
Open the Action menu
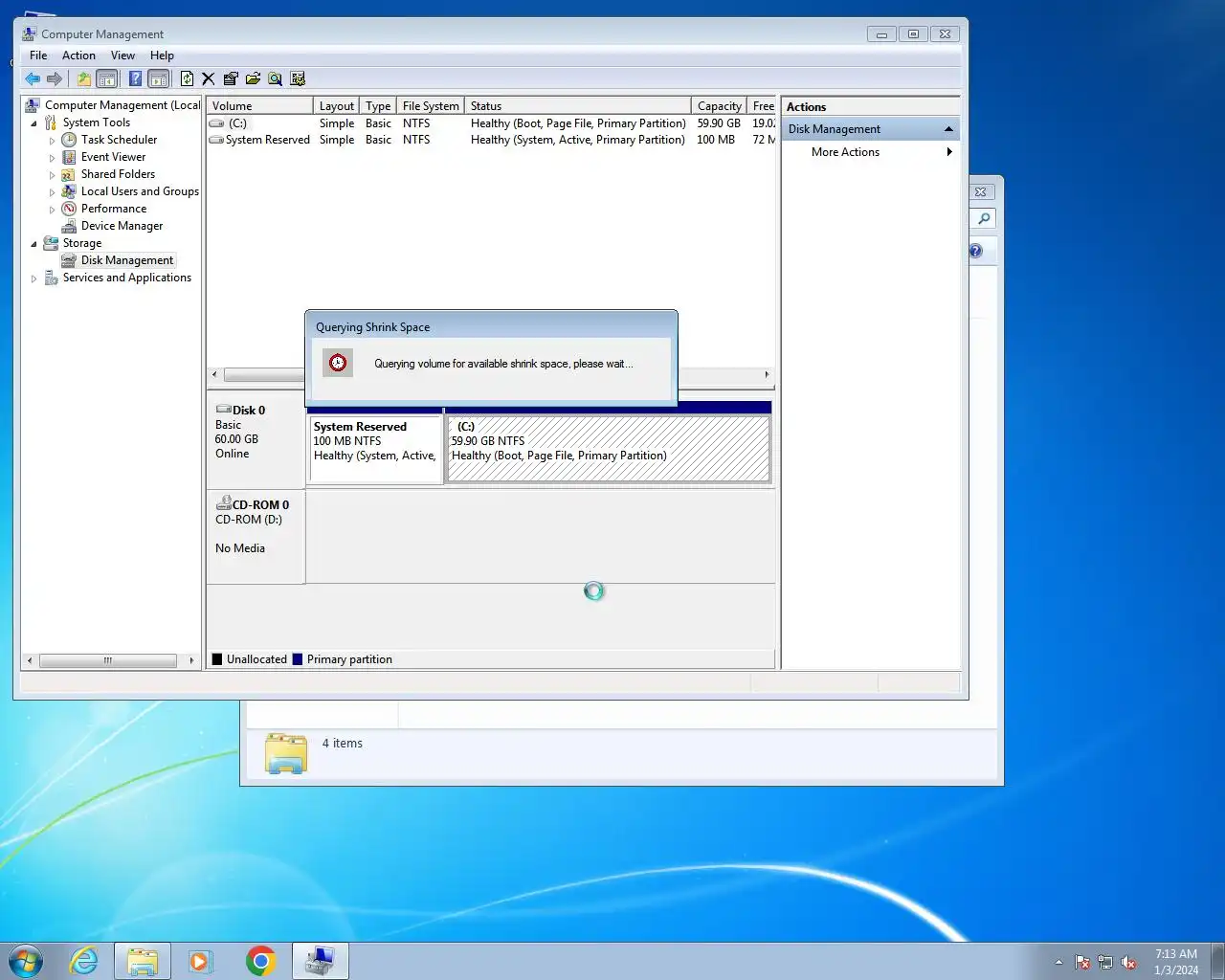click(x=78, y=56)
